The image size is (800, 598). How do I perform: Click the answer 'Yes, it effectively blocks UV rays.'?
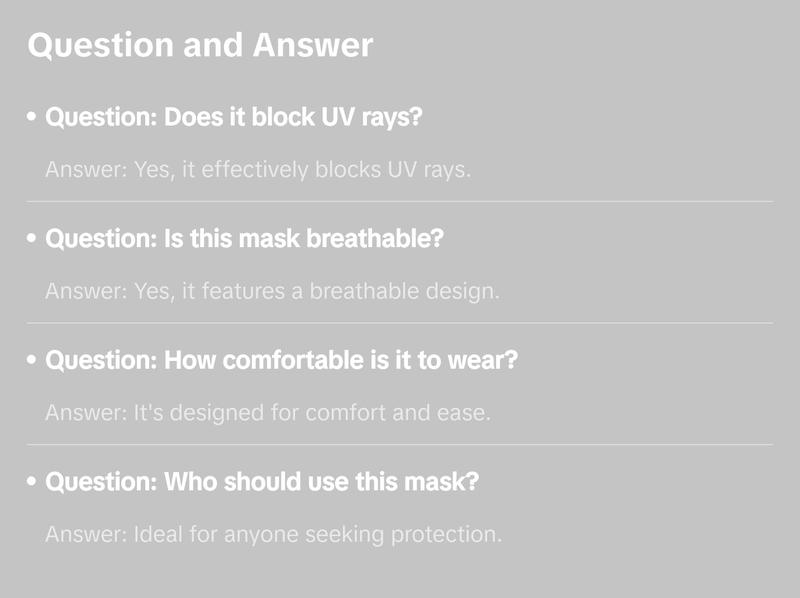(x=258, y=170)
